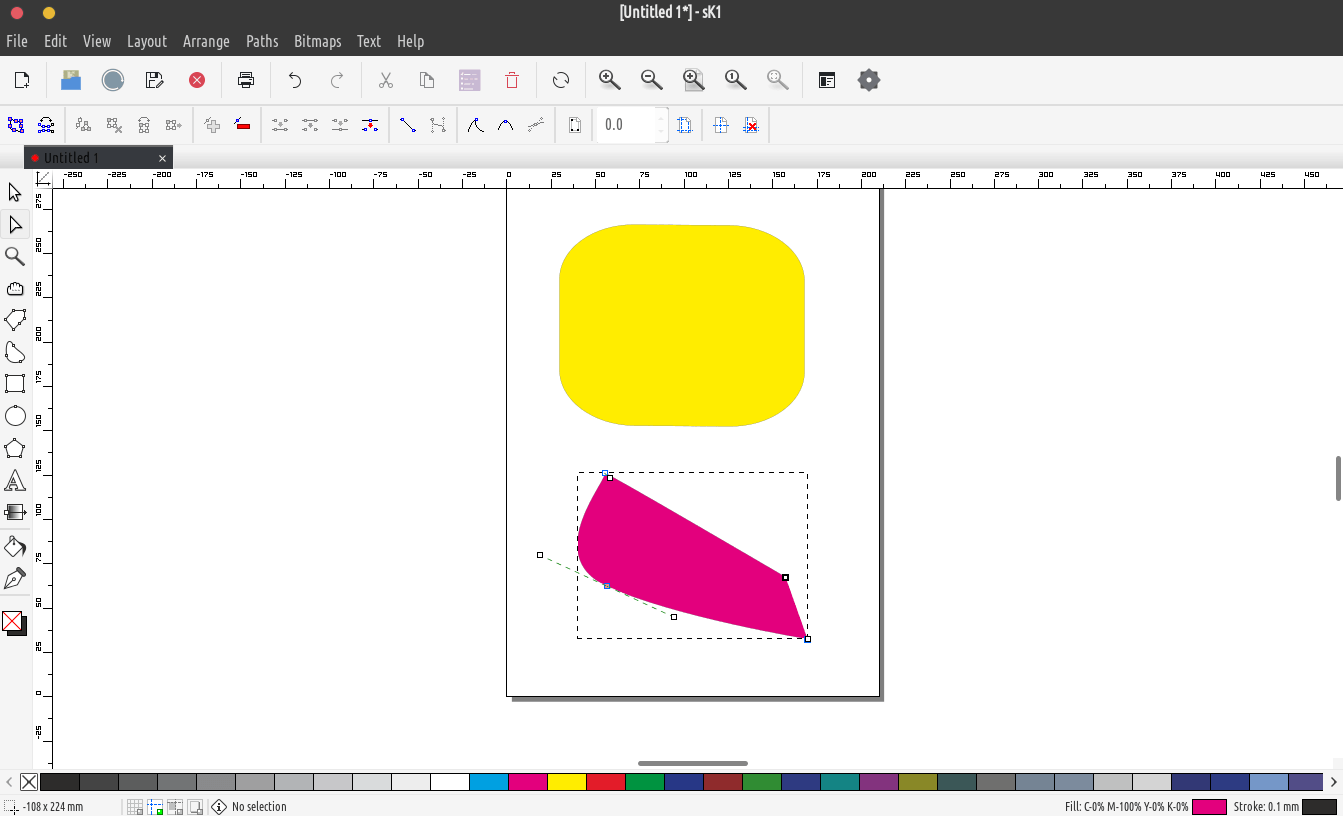Select the Ellipse tool in the toolbox
The height and width of the screenshot is (816, 1343).
pyautogui.click(x=15, y=416)
